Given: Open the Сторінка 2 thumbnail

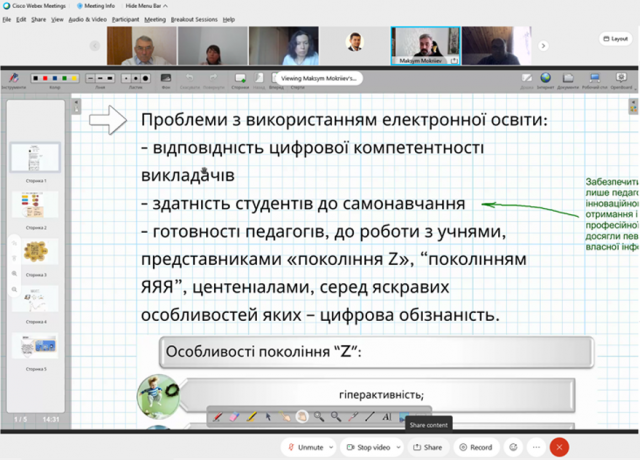Looking at the screenshot, I should pyautogui.click(x=35, y=204).
